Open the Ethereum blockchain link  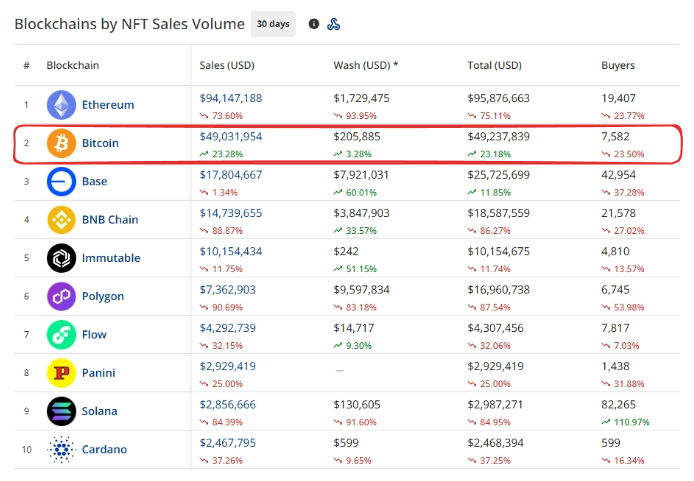click(108, 105)
